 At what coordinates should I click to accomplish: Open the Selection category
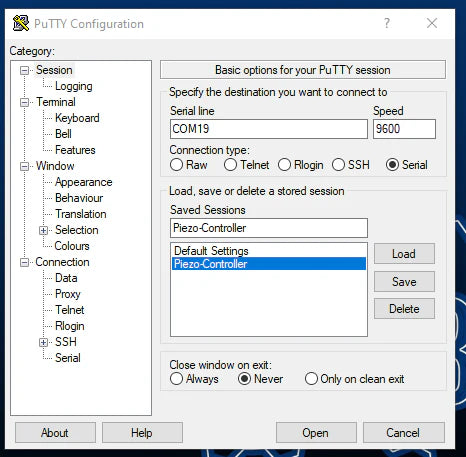[x=77, y=230]
